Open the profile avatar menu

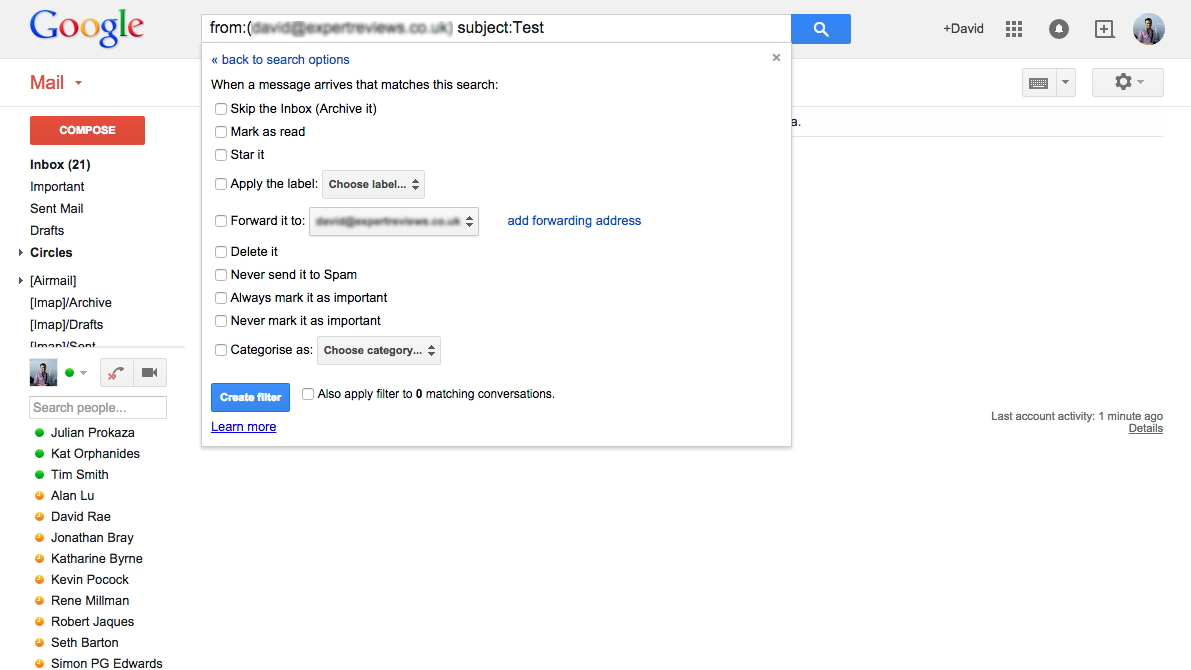[1148, 29]
